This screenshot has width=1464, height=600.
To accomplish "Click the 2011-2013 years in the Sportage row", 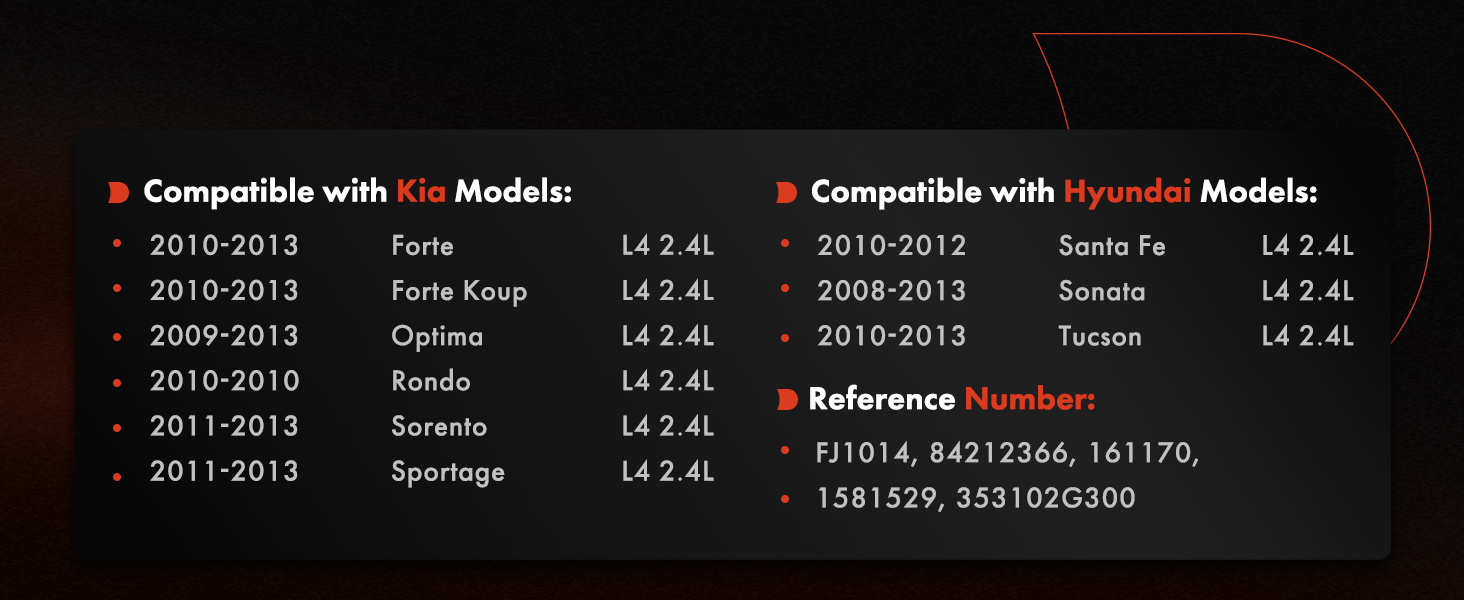I will click(224, 472).
